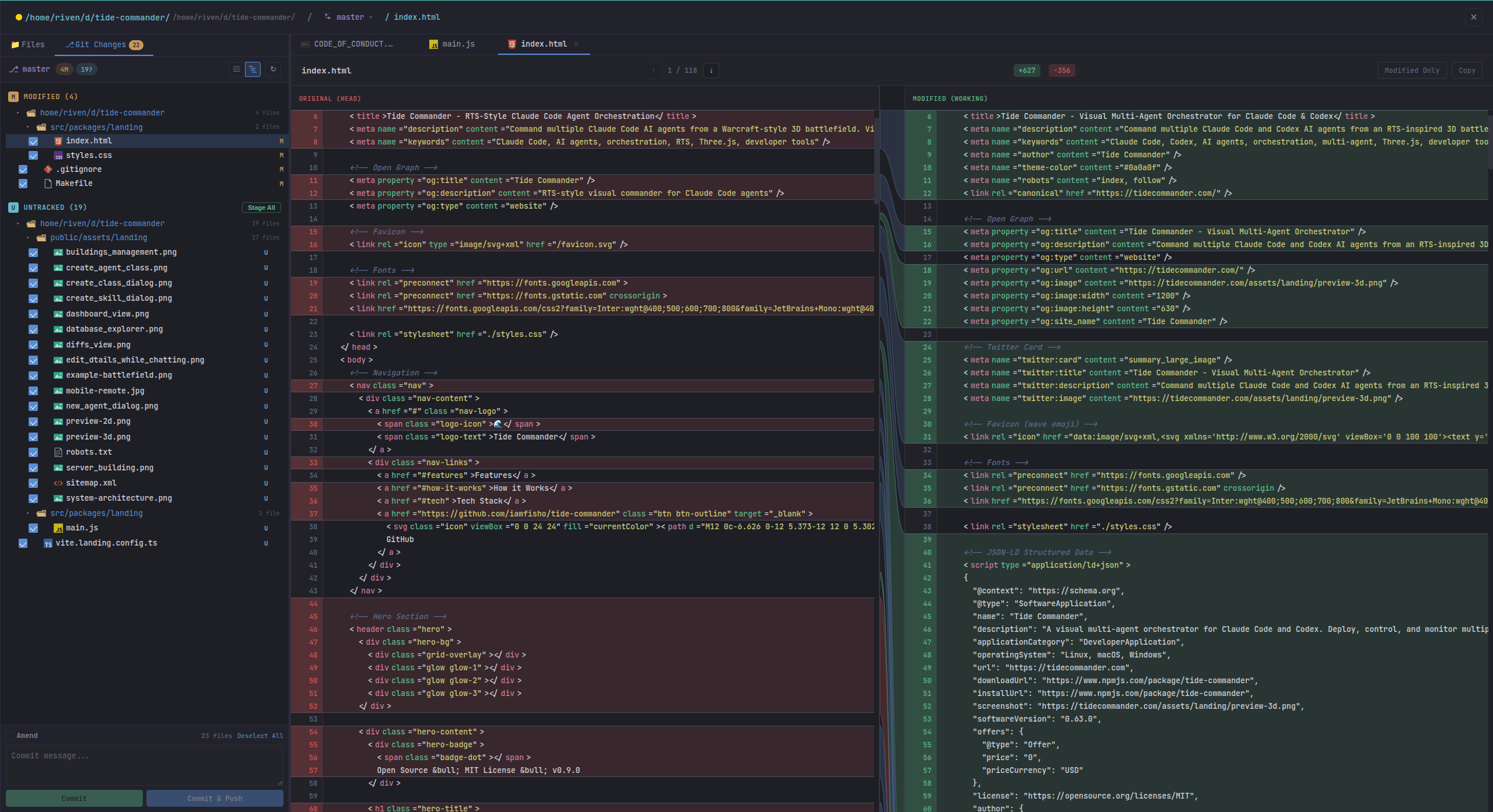The image size is (1493, 812).
Task: Jump to the next diff change
Action: (711, 70)
